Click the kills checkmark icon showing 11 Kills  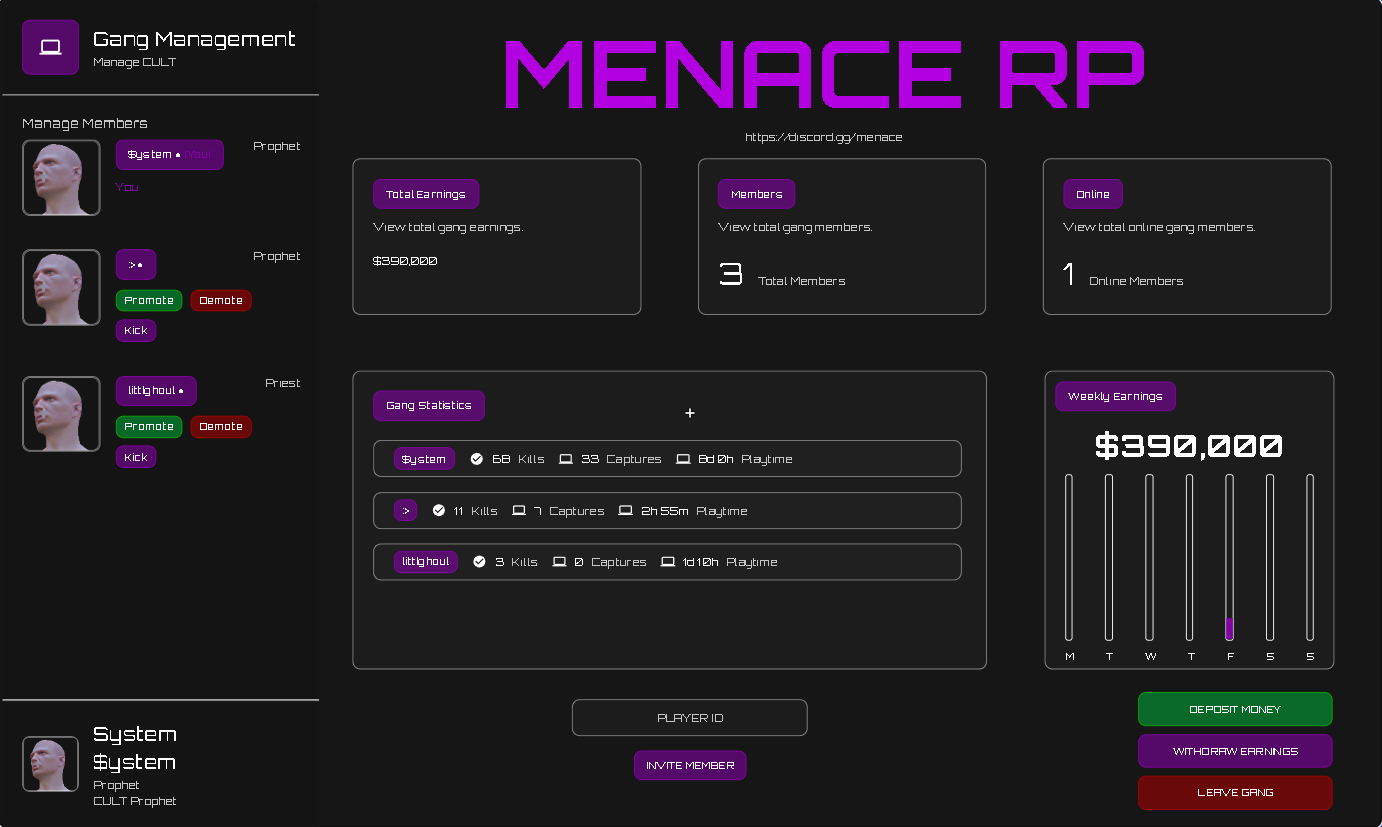coord(438,511)
